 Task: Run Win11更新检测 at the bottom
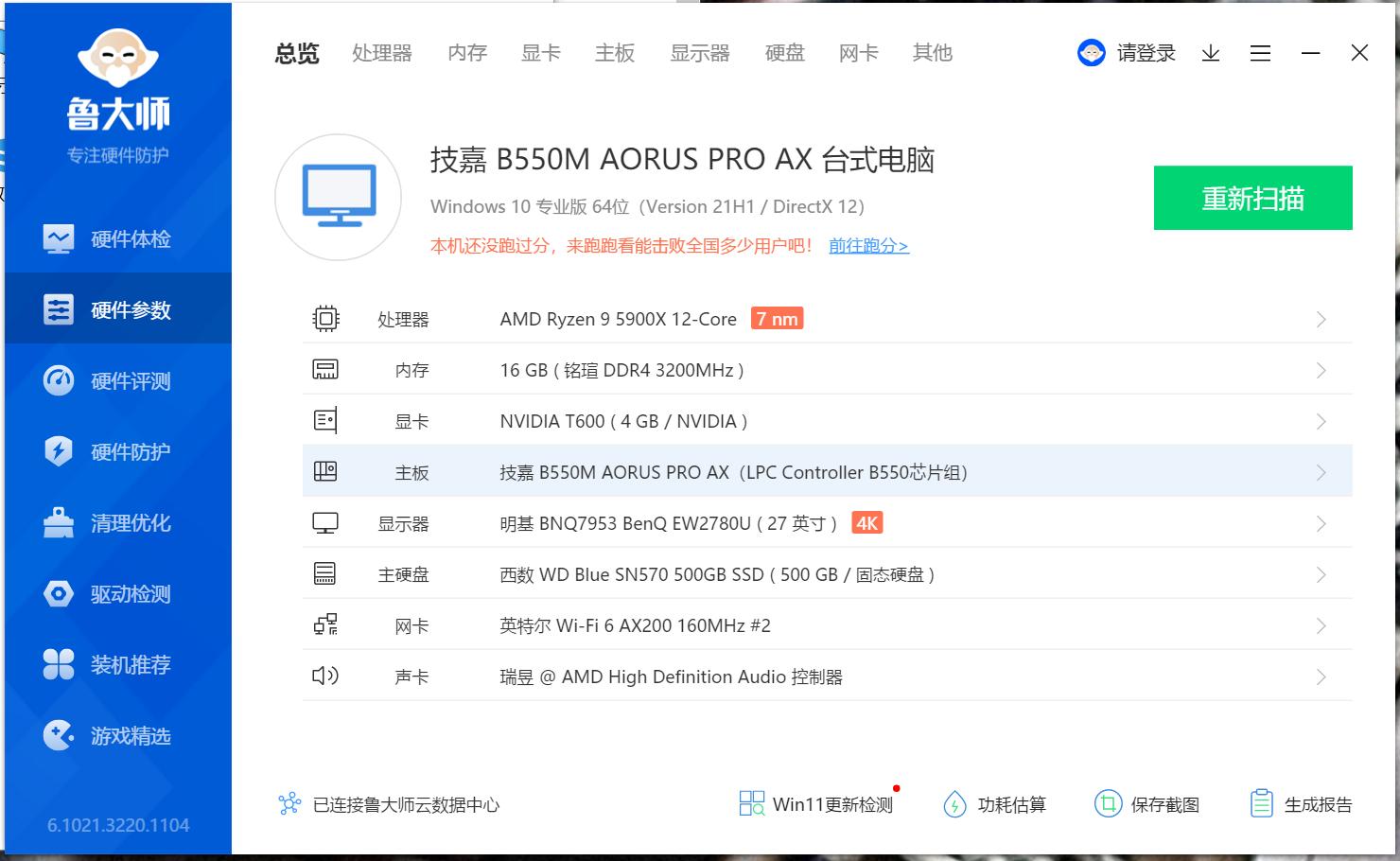[x=815, y=803]
